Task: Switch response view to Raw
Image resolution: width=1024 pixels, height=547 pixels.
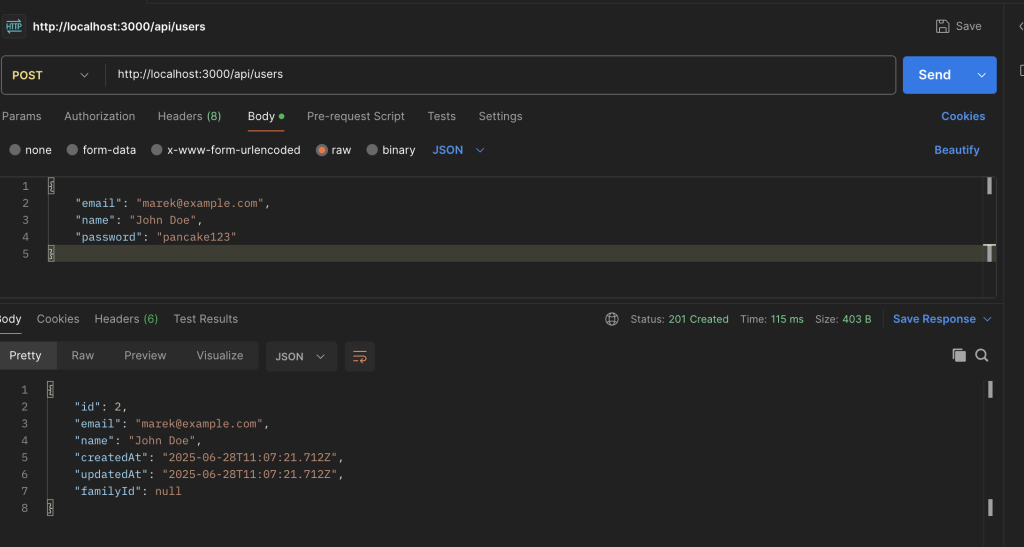Action: point(83,356)
